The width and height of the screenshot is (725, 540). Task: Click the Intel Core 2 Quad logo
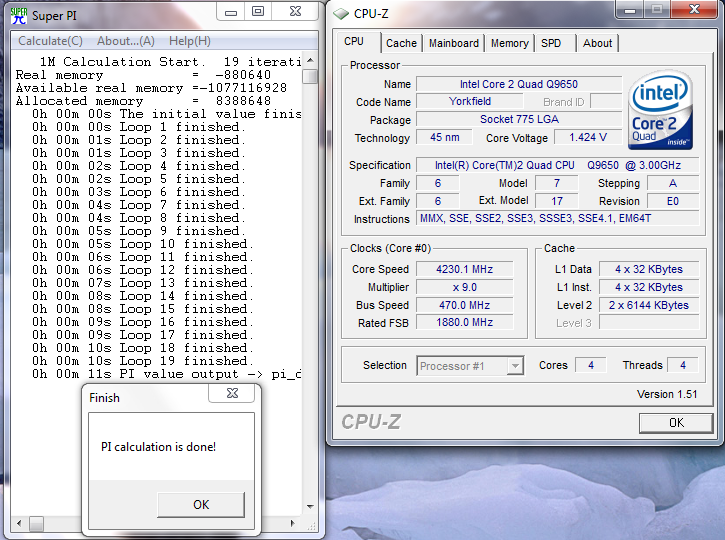pos(661,110)
